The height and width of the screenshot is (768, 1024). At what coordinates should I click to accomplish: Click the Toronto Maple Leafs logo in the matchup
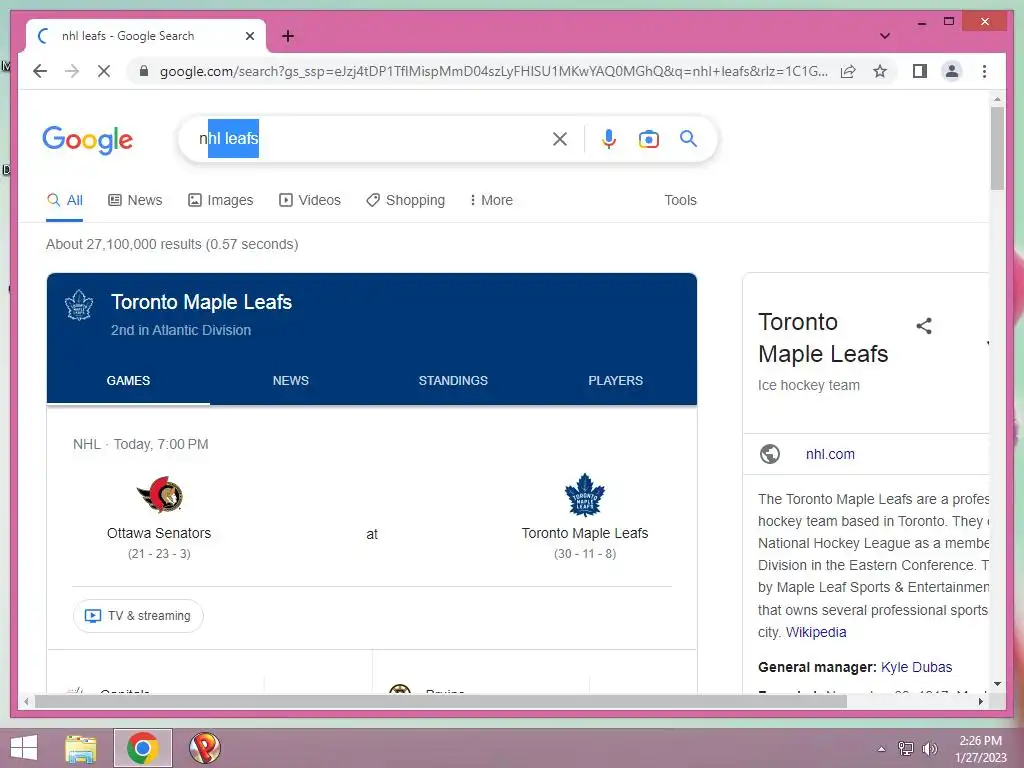(585, 495)
